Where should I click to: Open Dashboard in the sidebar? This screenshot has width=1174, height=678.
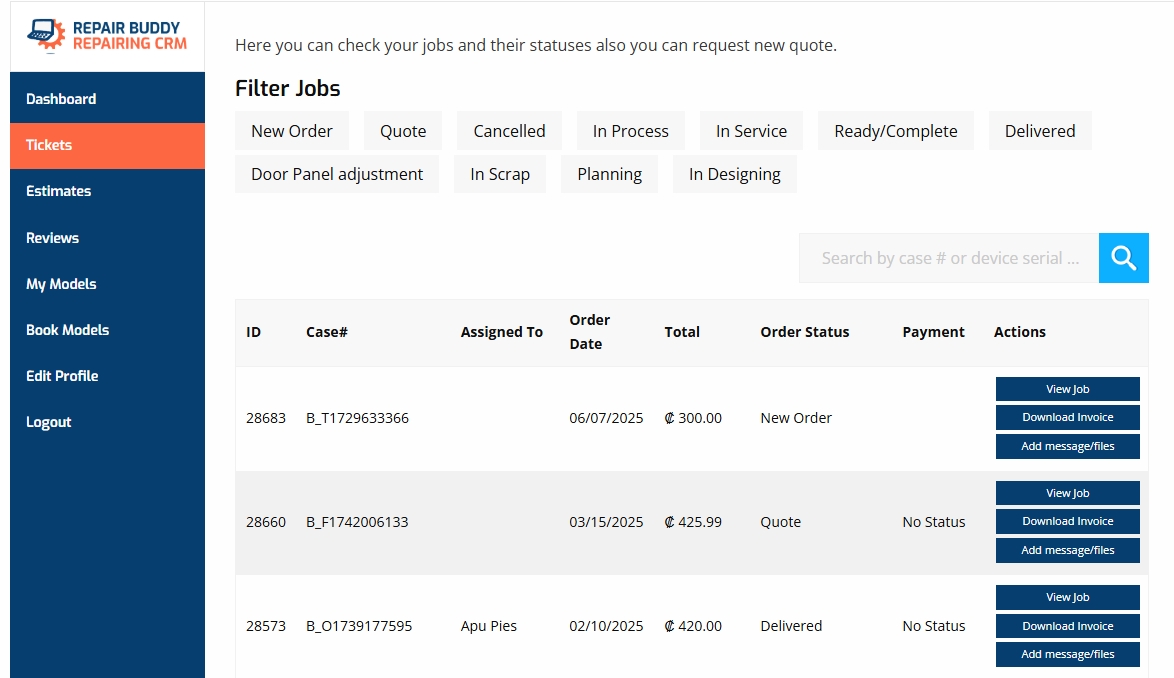(x=61, y=99)
